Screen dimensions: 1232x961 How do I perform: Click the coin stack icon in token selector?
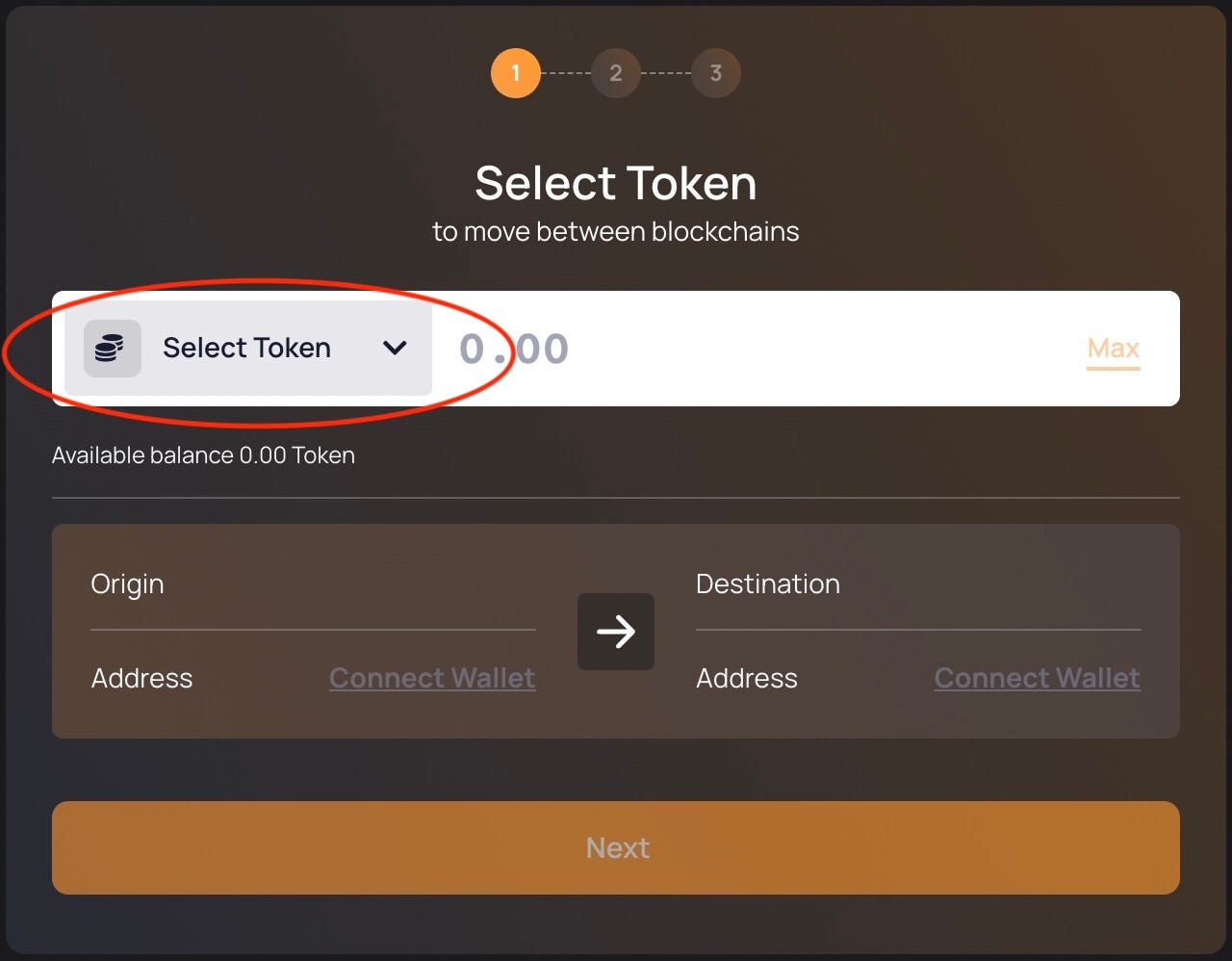[111, 348]
